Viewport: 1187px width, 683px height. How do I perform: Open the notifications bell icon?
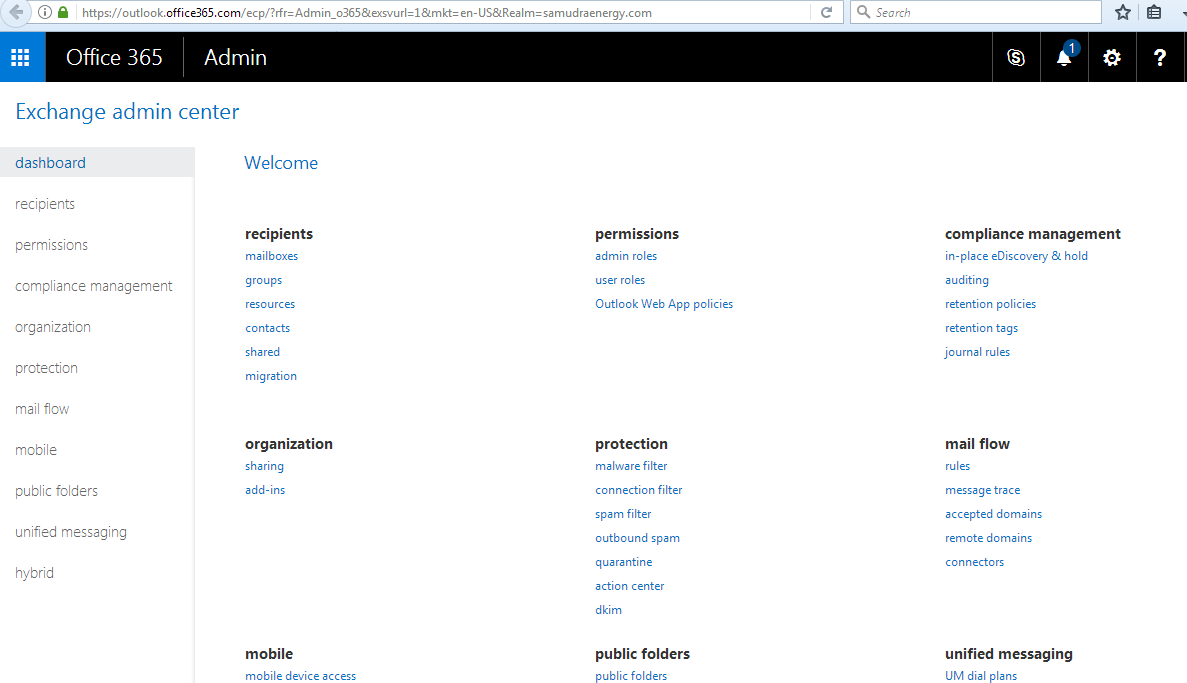[x=1064, y=58]
